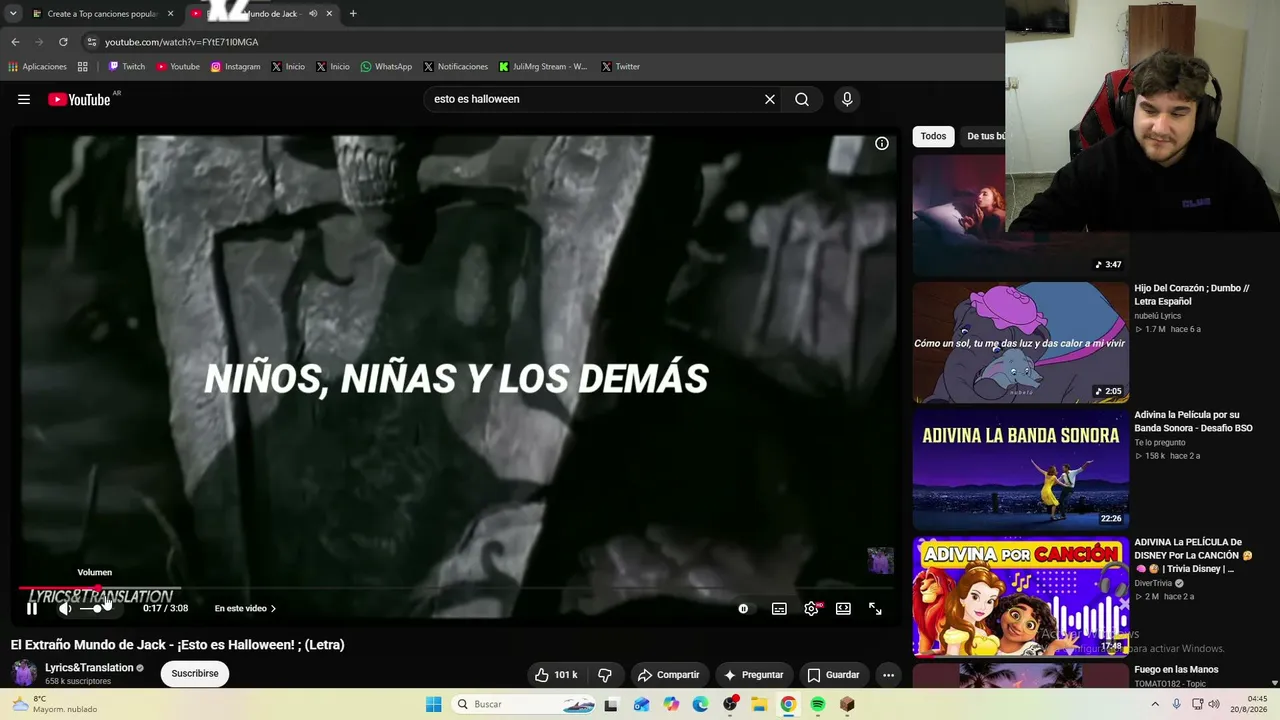Image resolution: width=1280 pixels, height=720 pixels.
Task: Open the tab groups grid icon
Action: (82, 67)
